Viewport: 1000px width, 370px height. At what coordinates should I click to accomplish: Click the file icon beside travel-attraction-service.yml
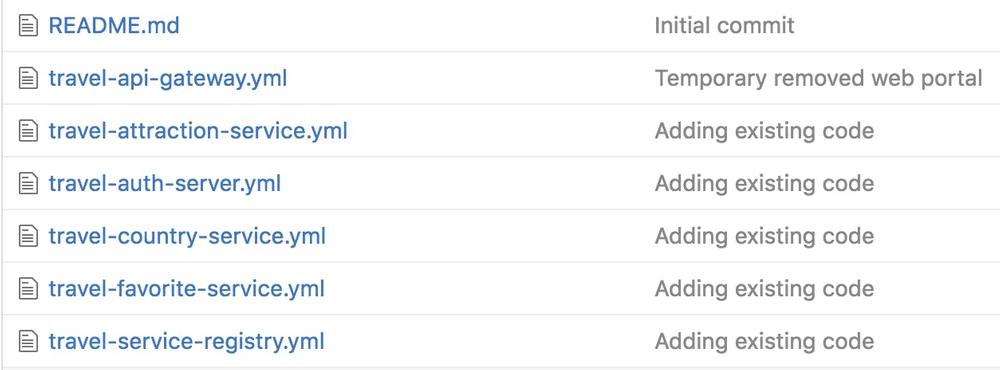(27, 131)
